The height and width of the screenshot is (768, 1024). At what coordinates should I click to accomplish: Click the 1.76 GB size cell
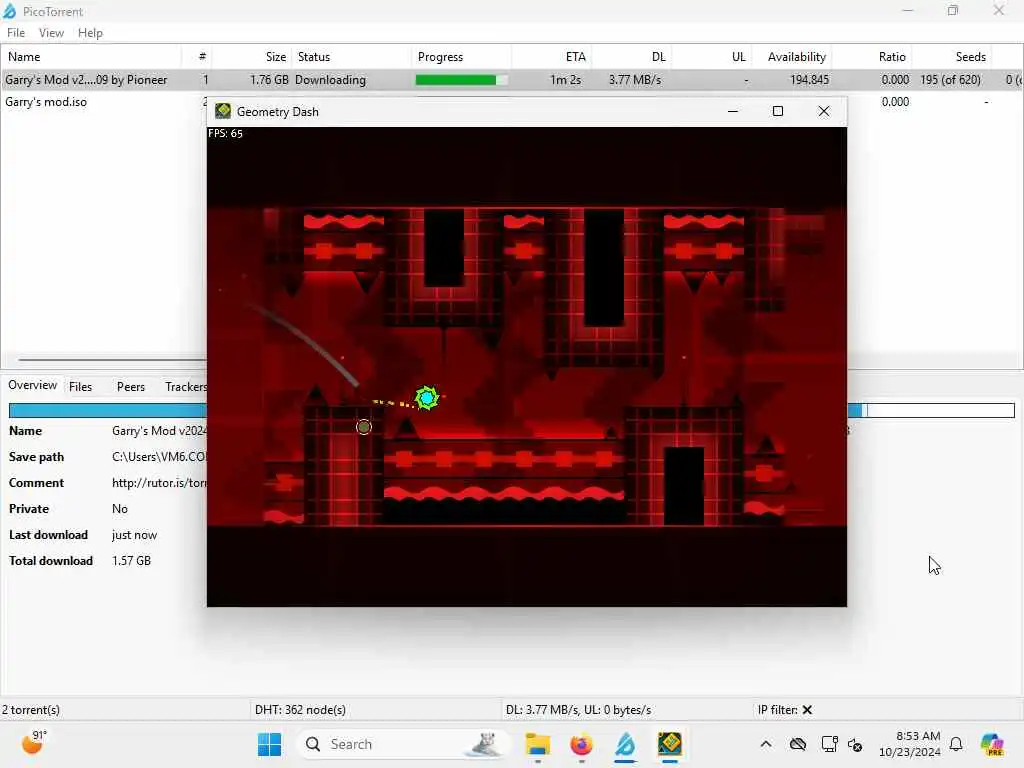click(x=269, y=80)
